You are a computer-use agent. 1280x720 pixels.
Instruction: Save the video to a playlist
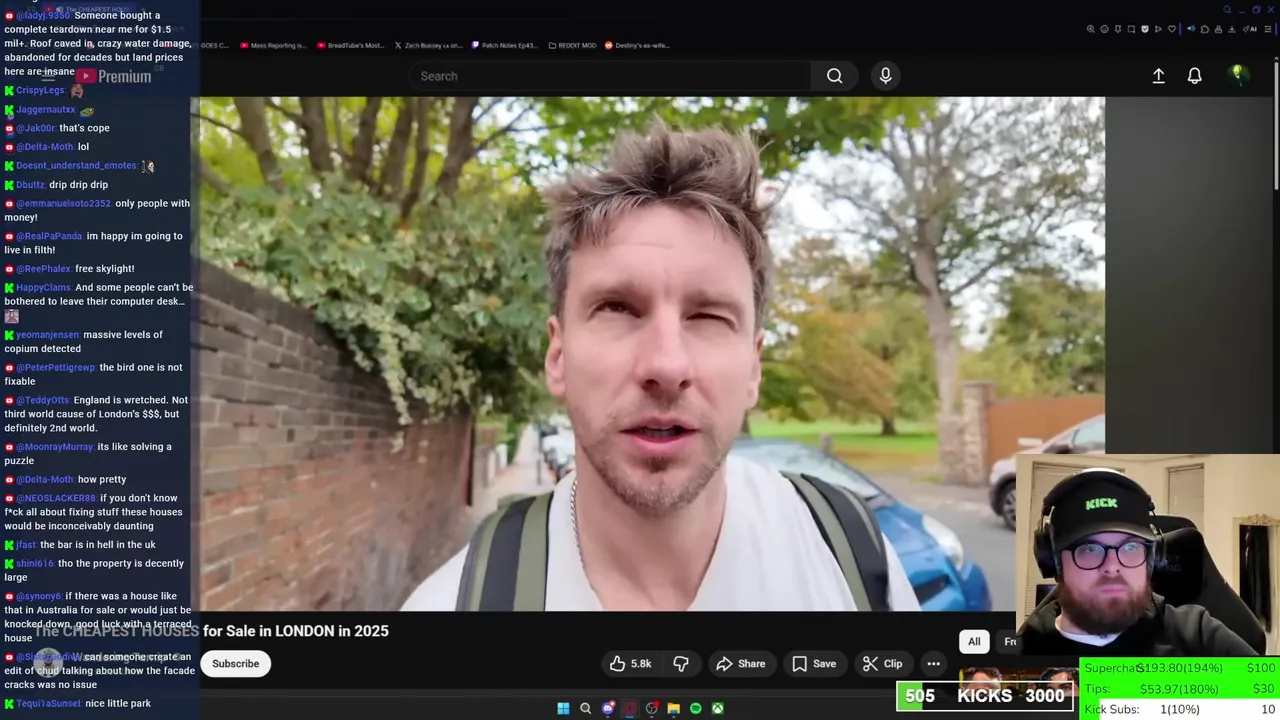(x=814, y=664)
